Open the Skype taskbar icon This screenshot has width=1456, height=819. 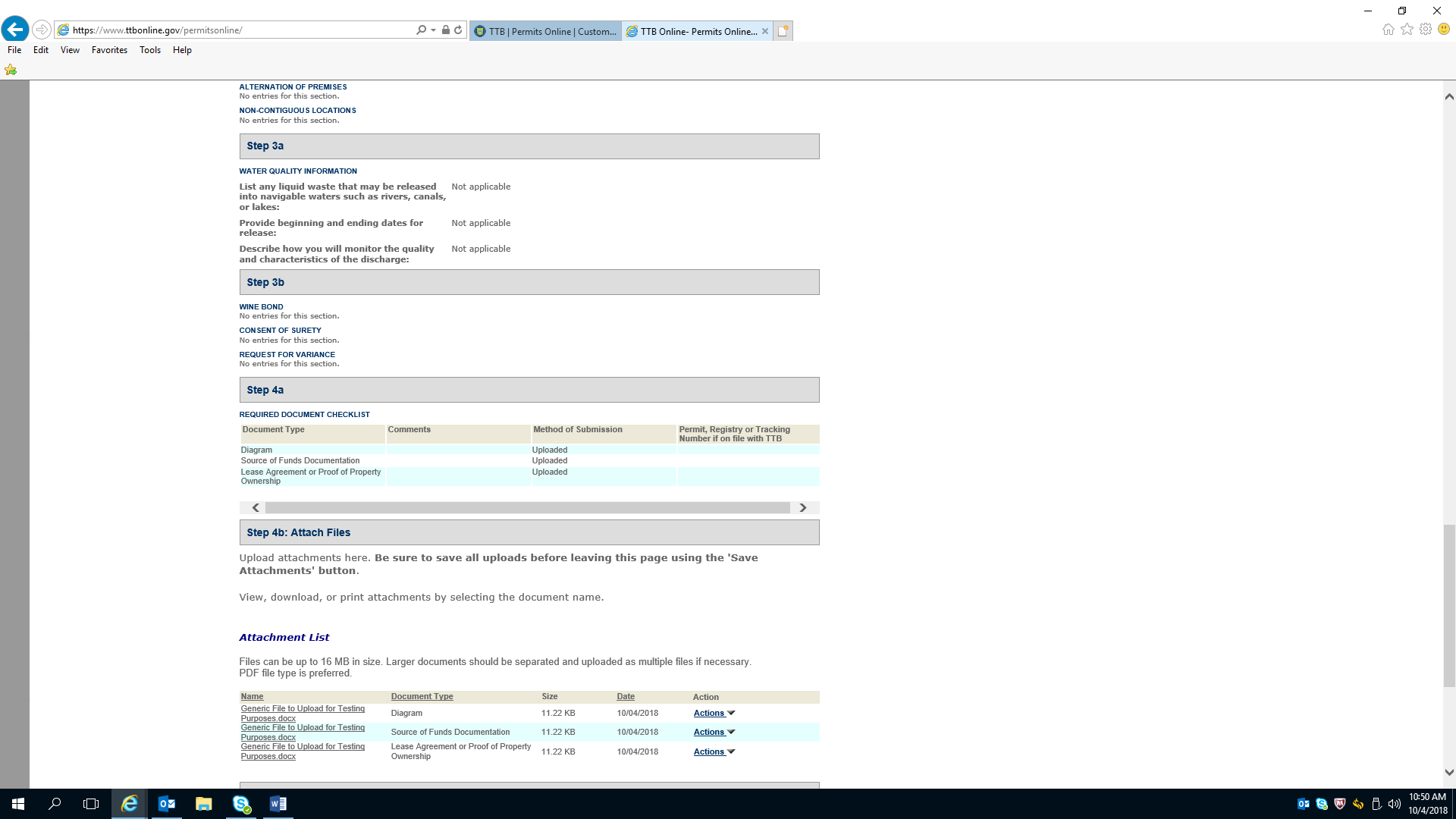click(241, 804)
